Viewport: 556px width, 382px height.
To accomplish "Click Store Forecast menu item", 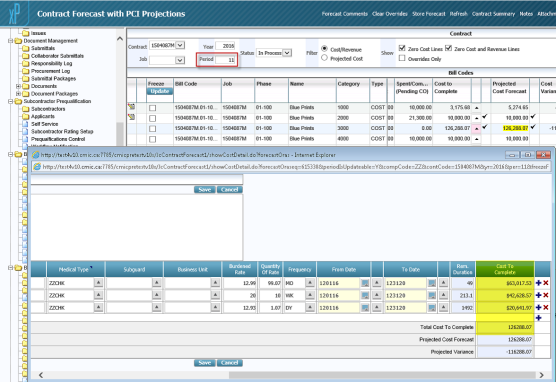I will tap(429, 14).
